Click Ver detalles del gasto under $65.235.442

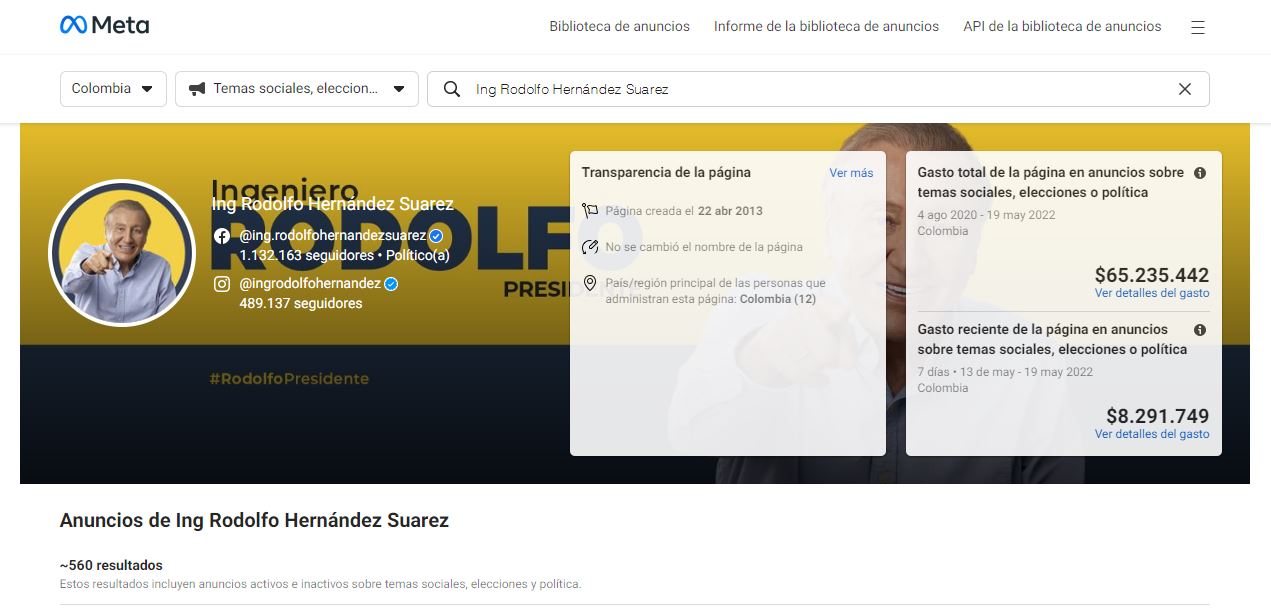pyautogui.click(x=1152, y=293)
